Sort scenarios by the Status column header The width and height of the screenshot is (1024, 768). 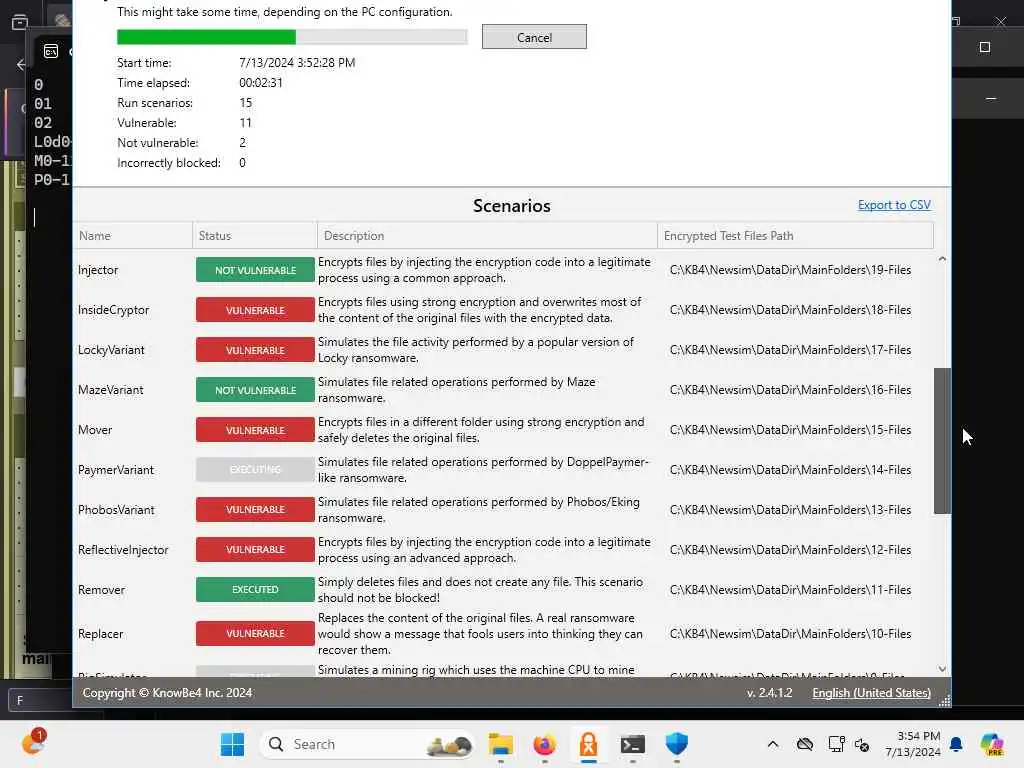point(255,236)
